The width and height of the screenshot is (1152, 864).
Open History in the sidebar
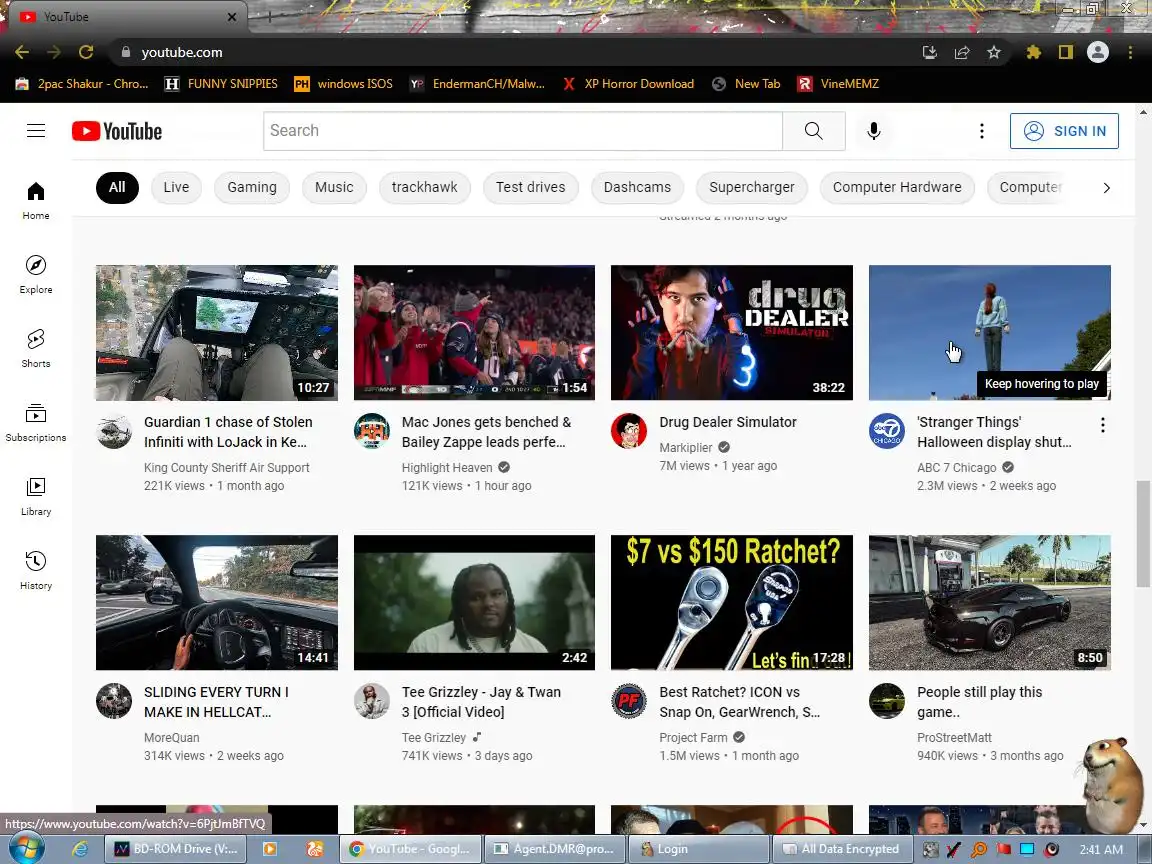36,571
